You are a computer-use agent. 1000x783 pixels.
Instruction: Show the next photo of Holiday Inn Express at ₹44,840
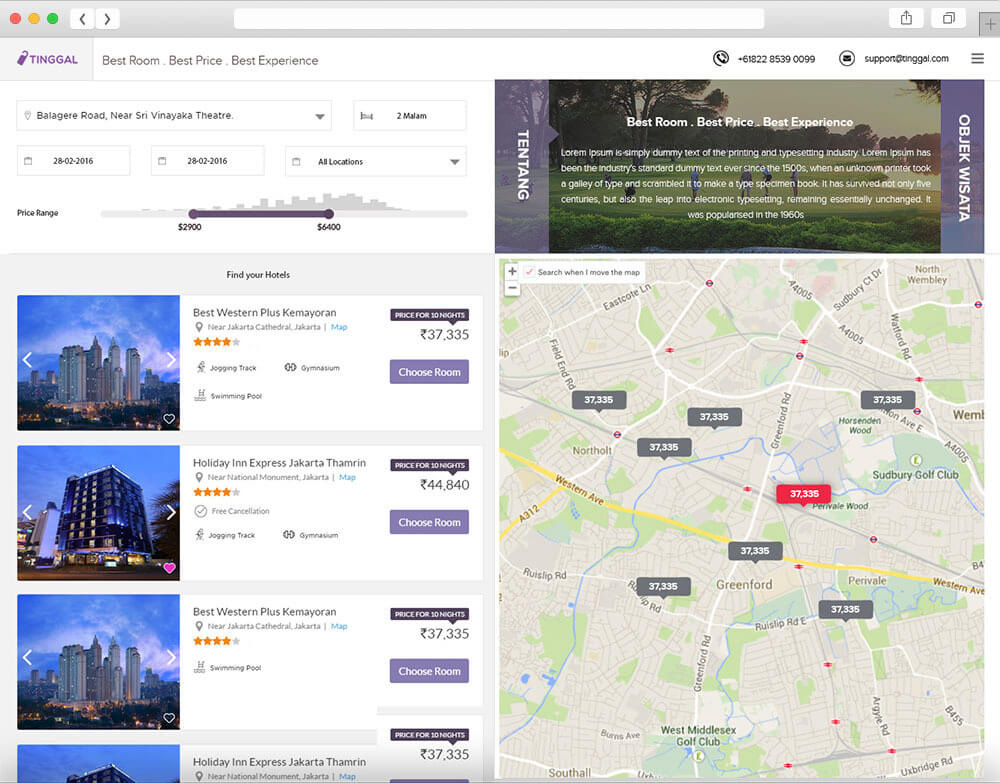[171, 512]
